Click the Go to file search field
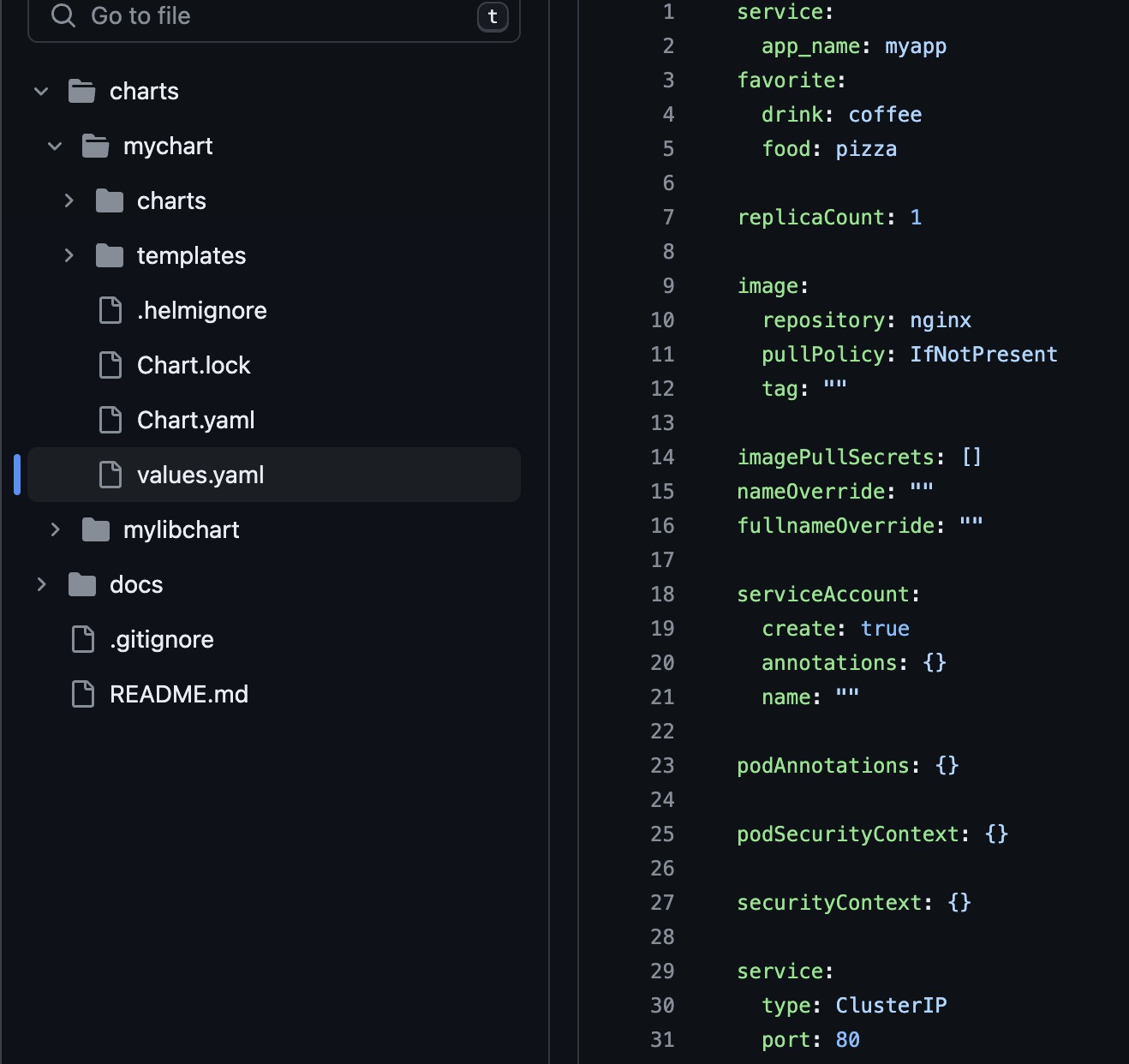 pos(274,17)
